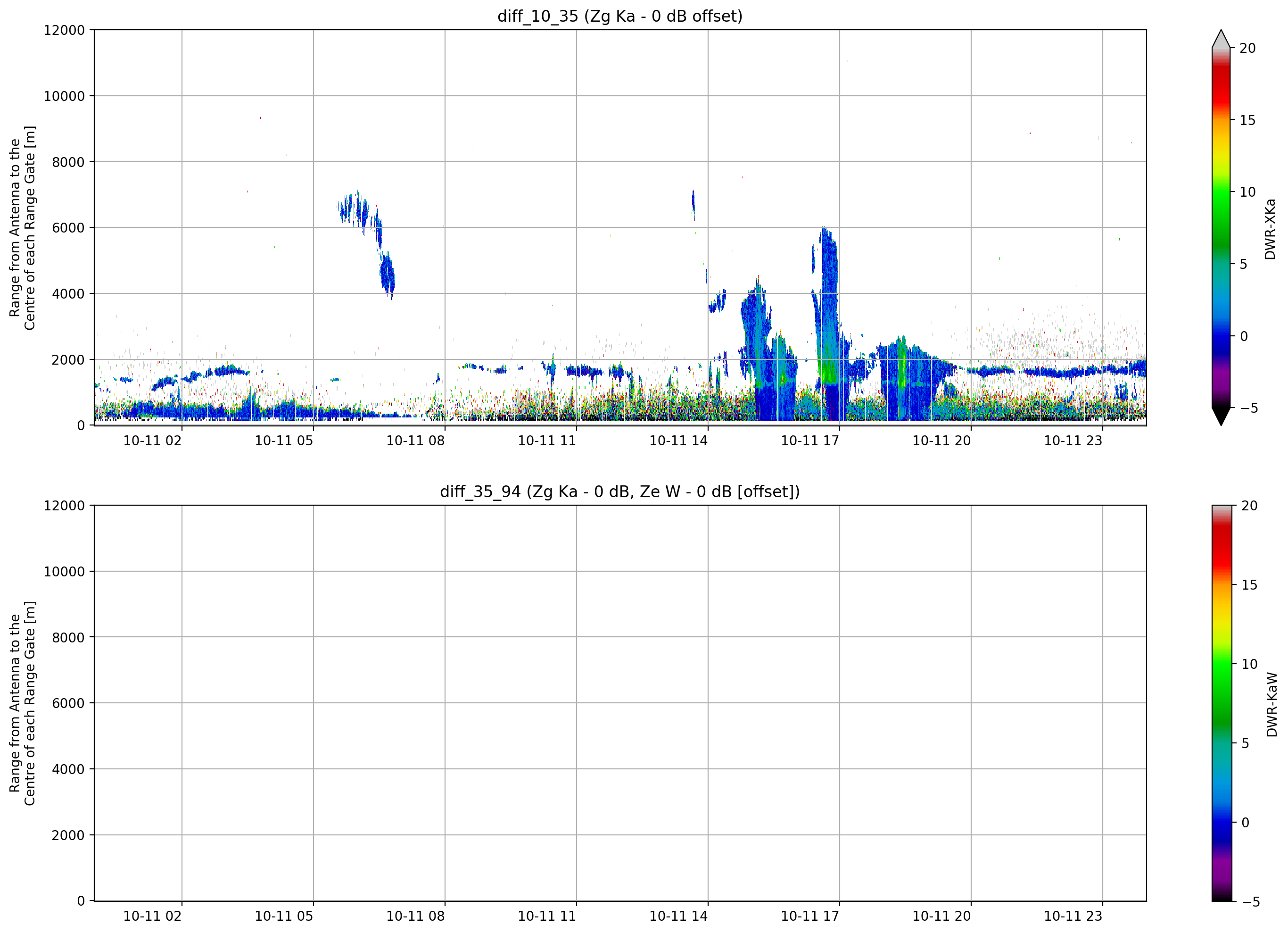
Task: Click the 20 tick on the DWR-KaW colorbar
Action: tap(1249, 506)
